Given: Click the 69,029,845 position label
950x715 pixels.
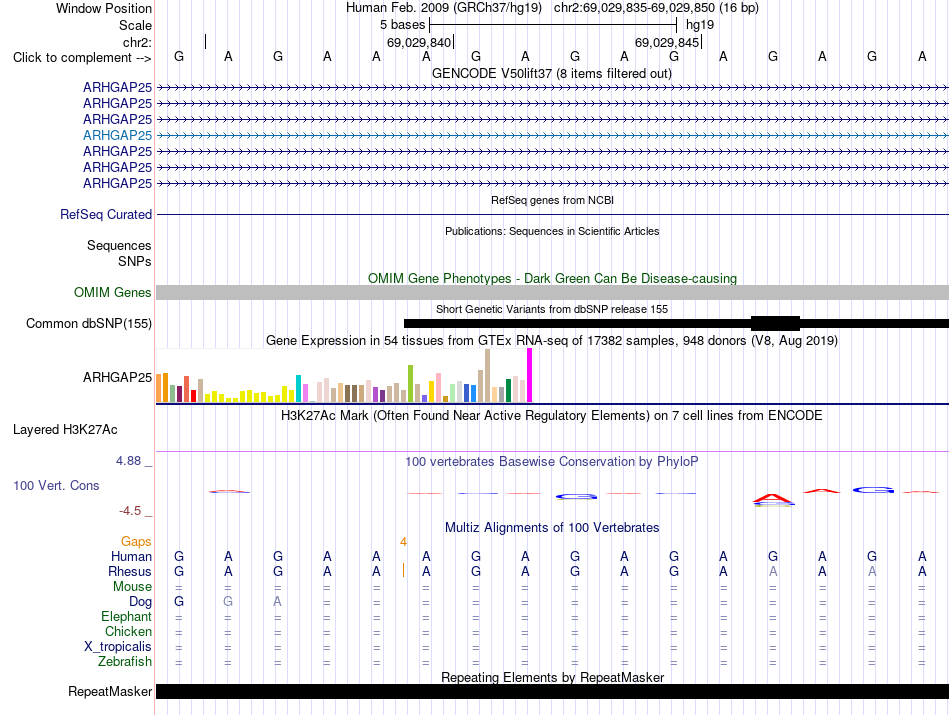Looking at the screenshot, I should click(668, 42).
